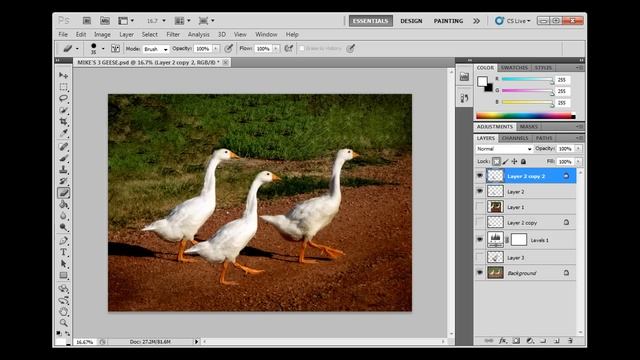The image size is (640, 360).
Task: Select the Crop tool
Action: click(63, 122)
